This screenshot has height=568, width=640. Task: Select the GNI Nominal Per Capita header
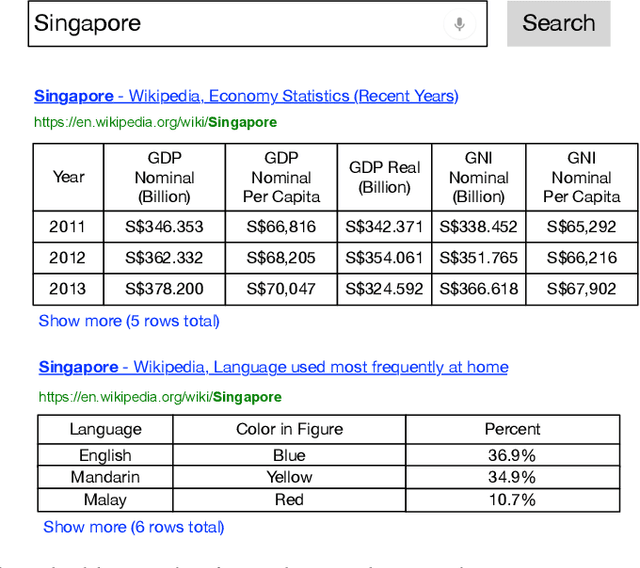pyautogui.click(x=581, y=177)
